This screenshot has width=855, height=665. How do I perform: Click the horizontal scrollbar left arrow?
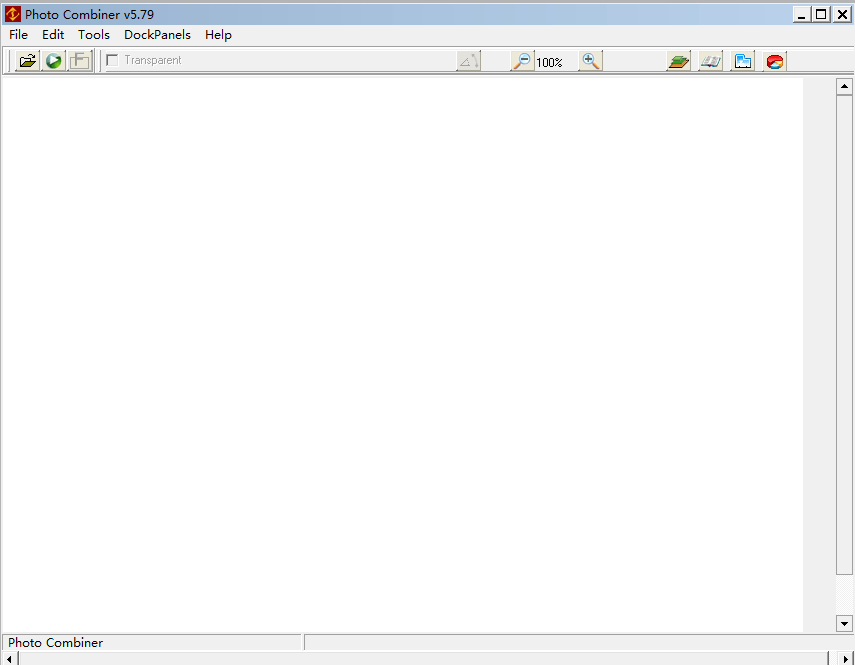click(x=9, y=659)
